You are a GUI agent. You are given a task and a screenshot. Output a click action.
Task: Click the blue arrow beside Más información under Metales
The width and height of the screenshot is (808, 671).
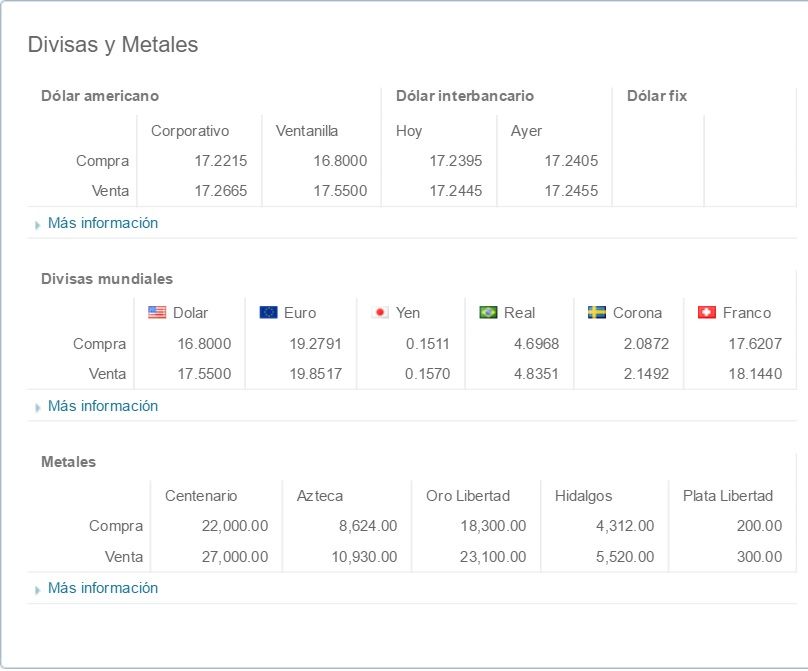click(x=38, y=588)
